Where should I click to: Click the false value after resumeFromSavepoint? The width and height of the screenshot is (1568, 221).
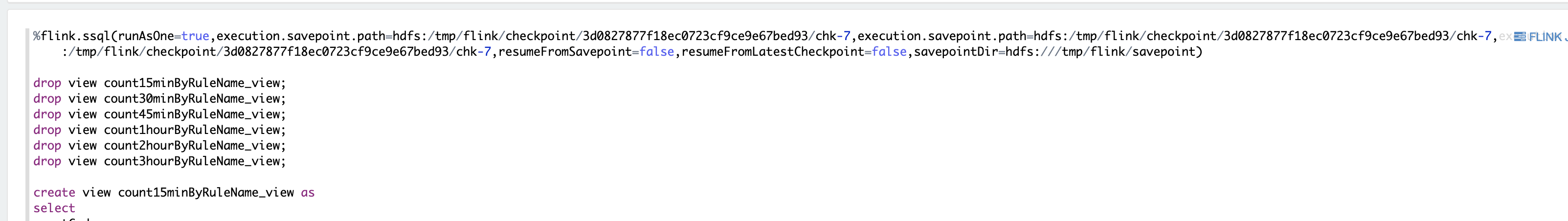(x=656, y=52)
